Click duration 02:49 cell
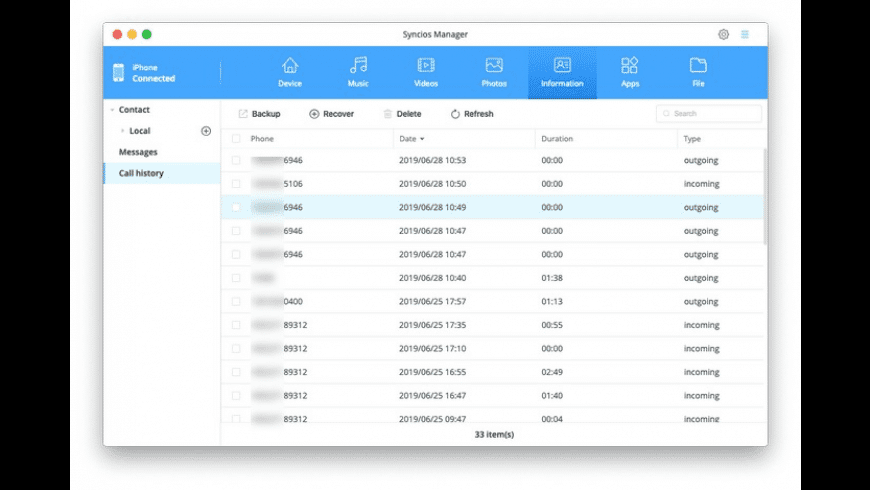Image resolution: width=870 pixels, height=490 pixels. pyautogui.click(x=552, y=372)
